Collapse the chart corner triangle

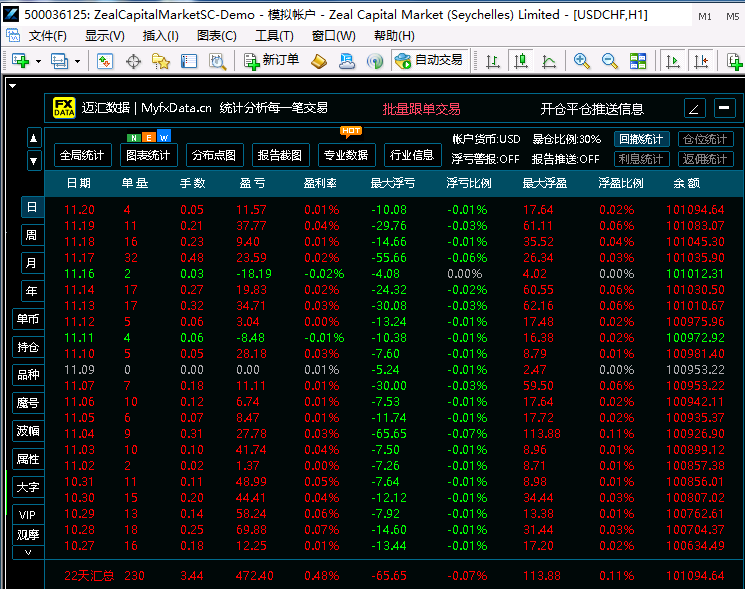tap(13, 86)
